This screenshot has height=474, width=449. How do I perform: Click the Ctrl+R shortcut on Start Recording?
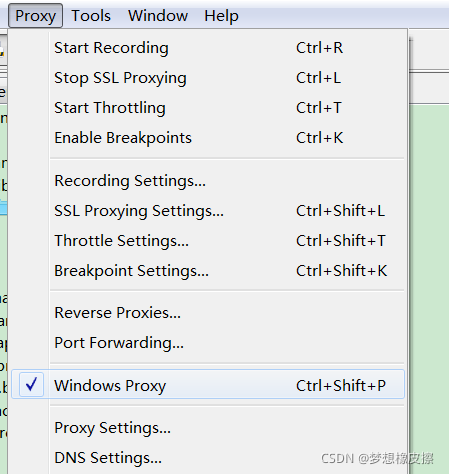click(319, 48)
